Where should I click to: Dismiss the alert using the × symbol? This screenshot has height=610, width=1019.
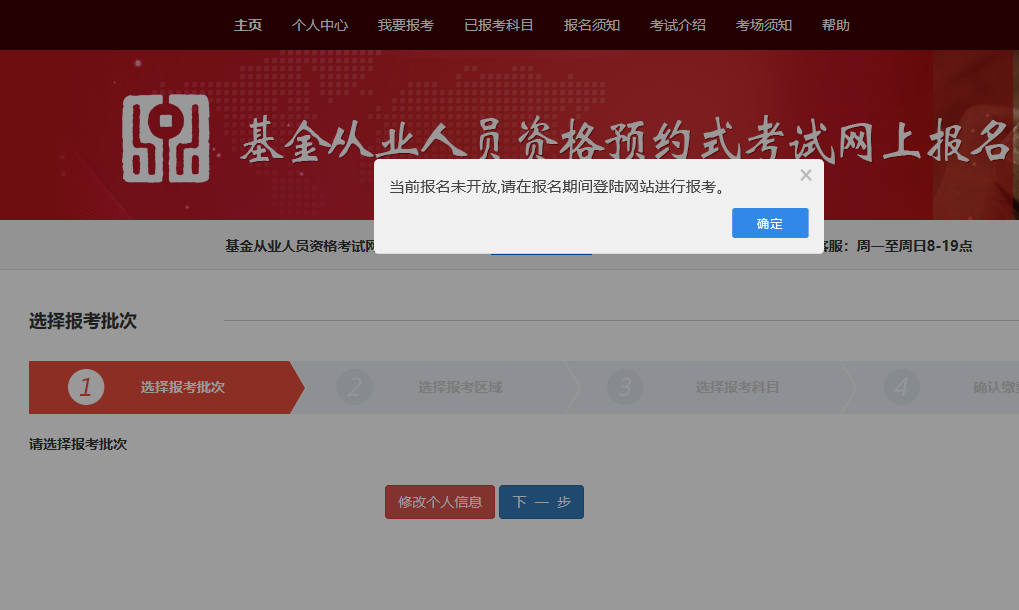(805, 175)
